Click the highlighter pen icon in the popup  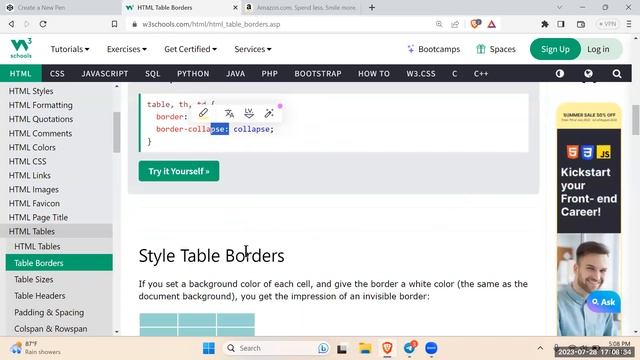[203, 113]
